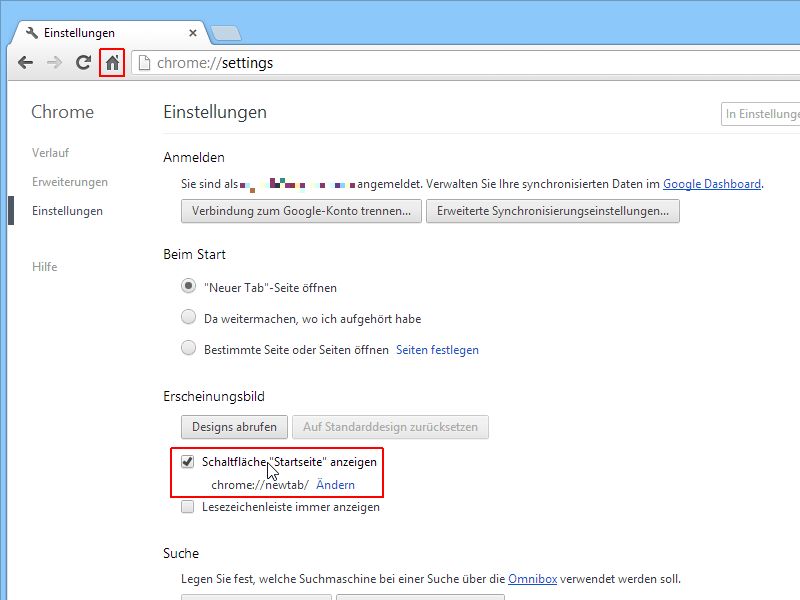
Task: Select "Neuer Tab"-Seite öffnen radio
Action: pyautogui.click(x=188, y=286)
